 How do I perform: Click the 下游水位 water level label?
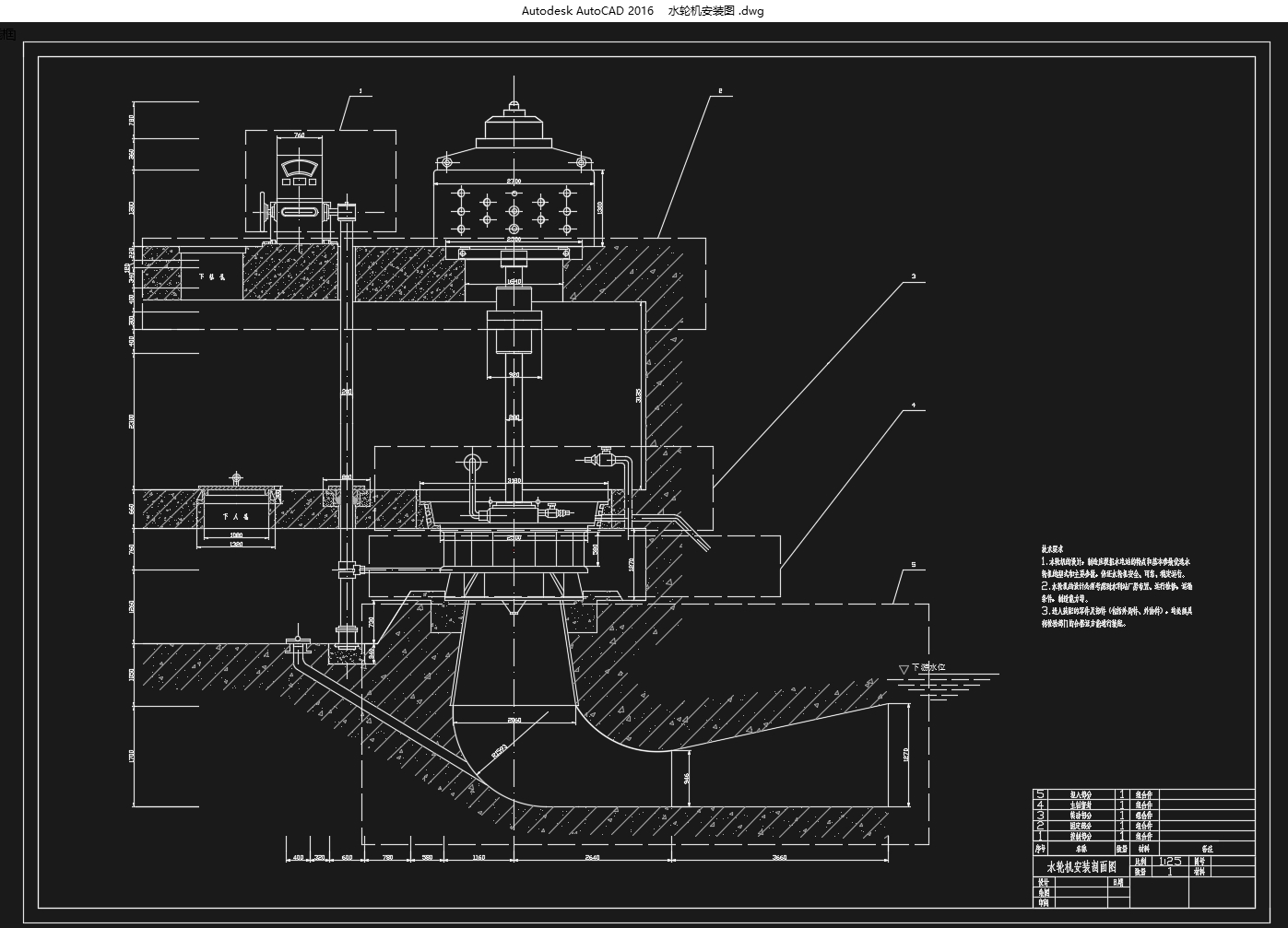point(928,667)
